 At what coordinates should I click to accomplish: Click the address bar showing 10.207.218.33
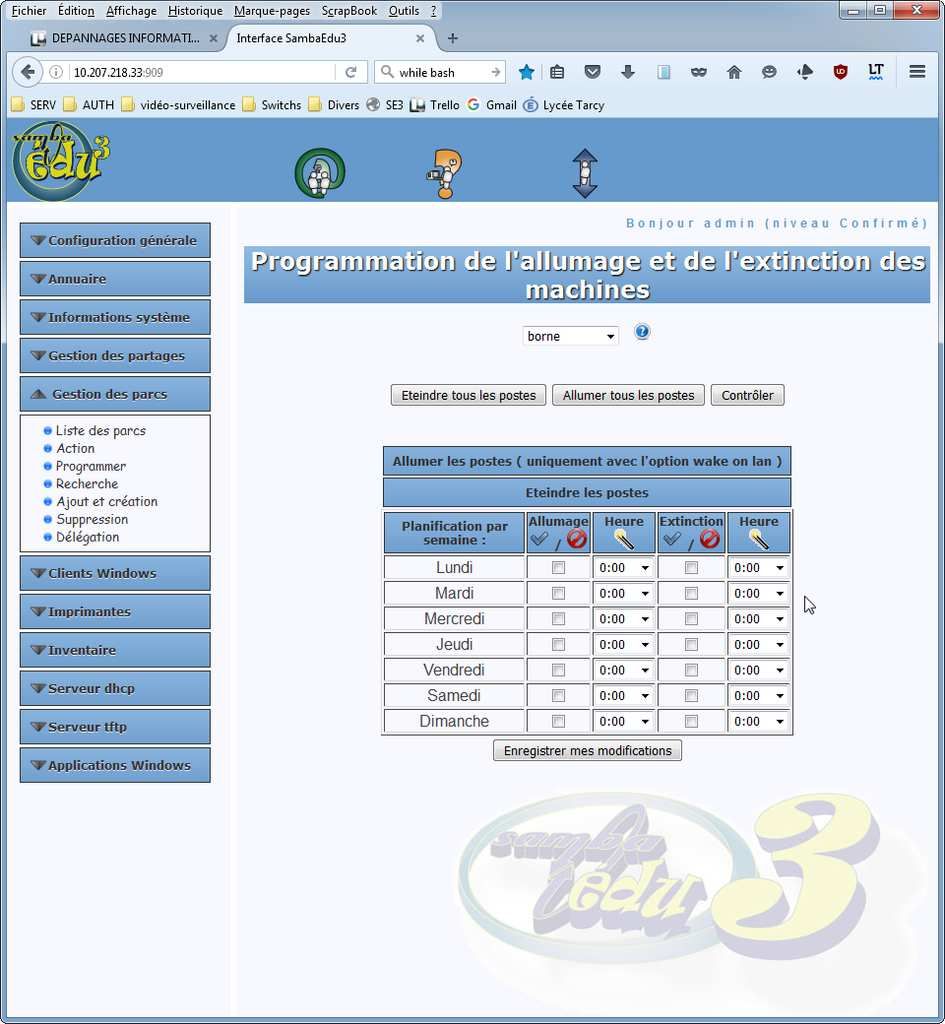point(202,72)
